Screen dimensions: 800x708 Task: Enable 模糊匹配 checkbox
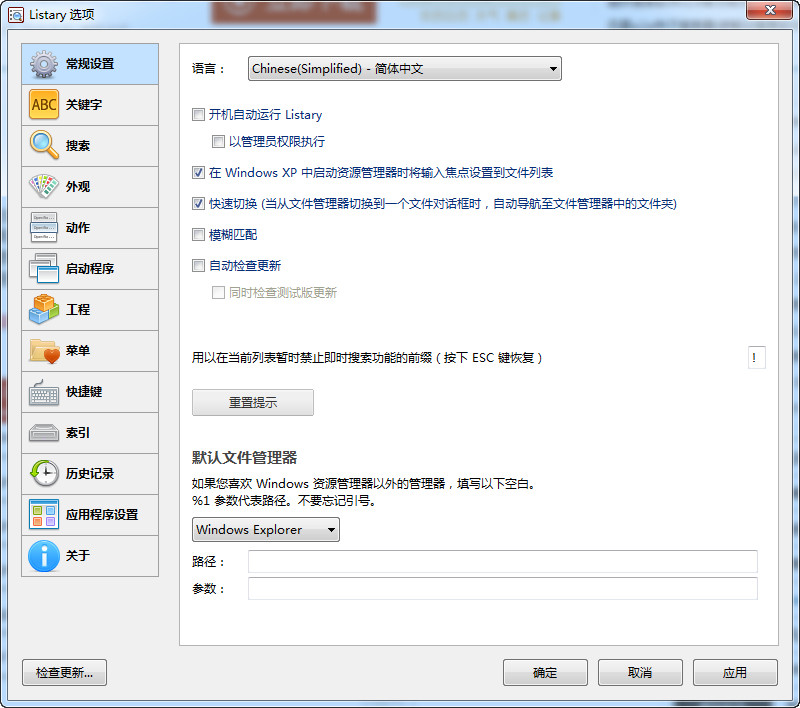(x=198, y=235)
